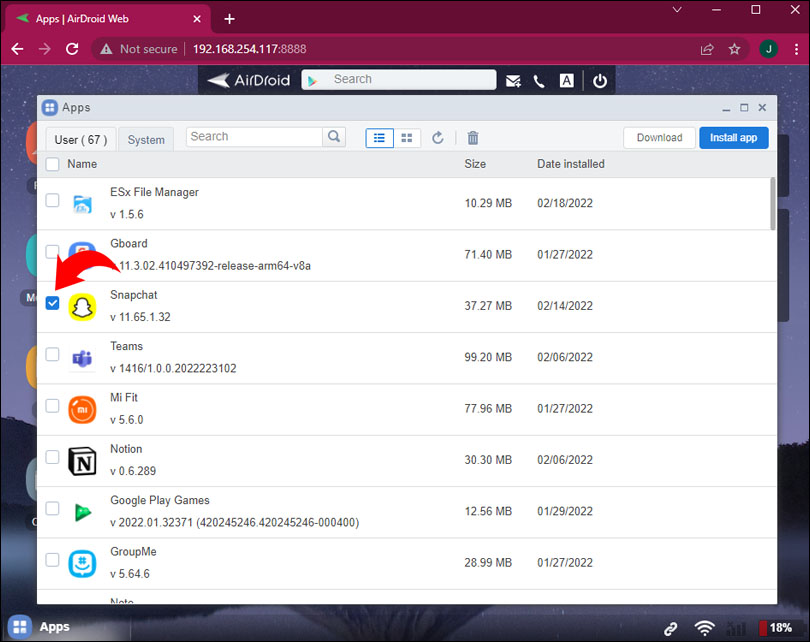Select the Apps | AirDroid Web browser tab
This screenshot has width=810, height=642.
coord(107,19)
